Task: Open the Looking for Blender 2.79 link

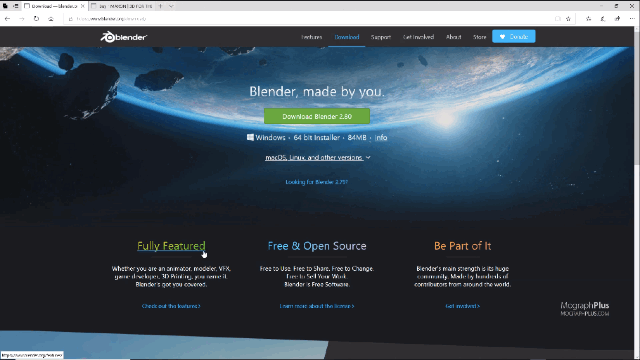Action: pos(317,182)
